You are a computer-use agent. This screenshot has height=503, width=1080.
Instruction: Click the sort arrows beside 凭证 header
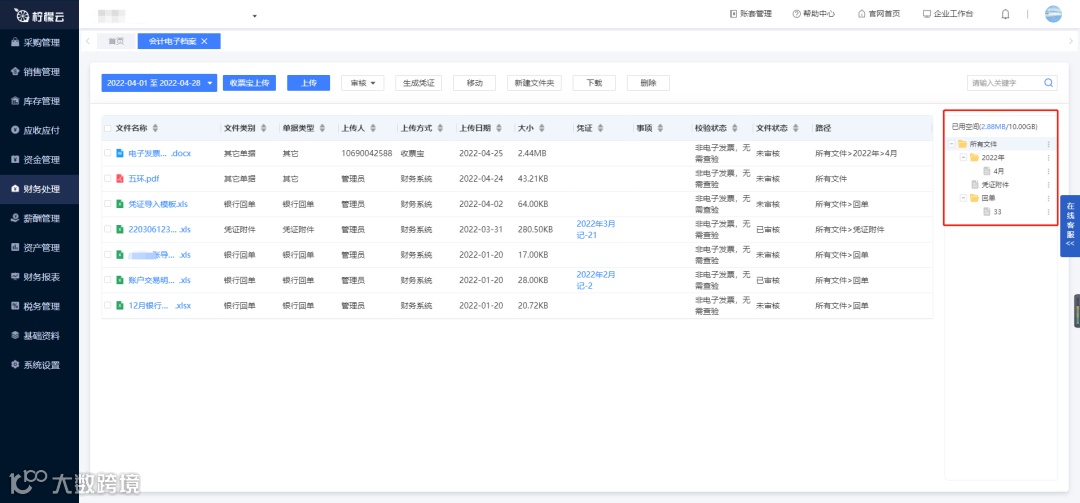pyautogui.click(x=600, y=128)
